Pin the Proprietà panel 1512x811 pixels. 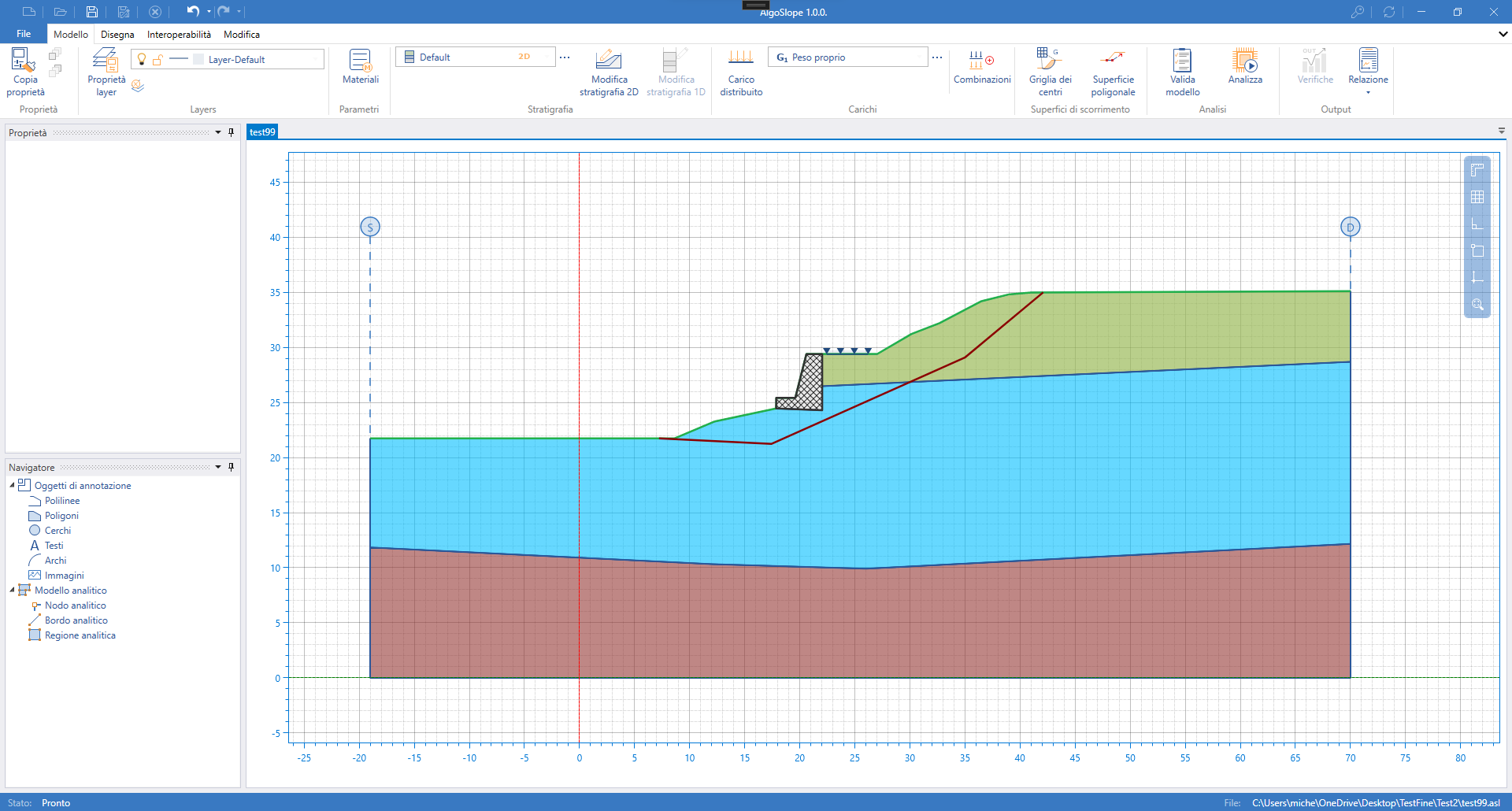coord(231,132)
